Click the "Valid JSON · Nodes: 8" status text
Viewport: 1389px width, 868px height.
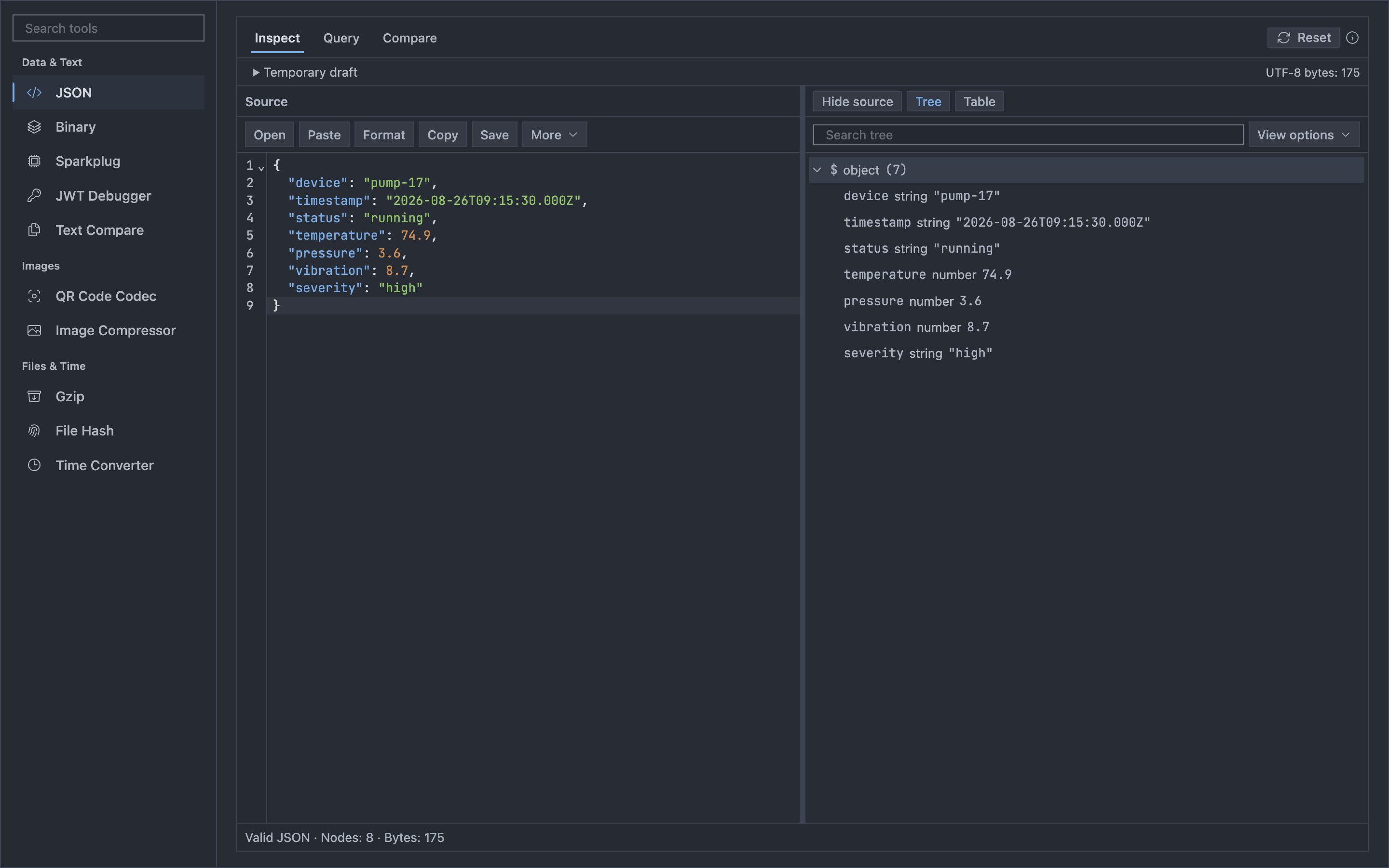(x=309, y=838)
